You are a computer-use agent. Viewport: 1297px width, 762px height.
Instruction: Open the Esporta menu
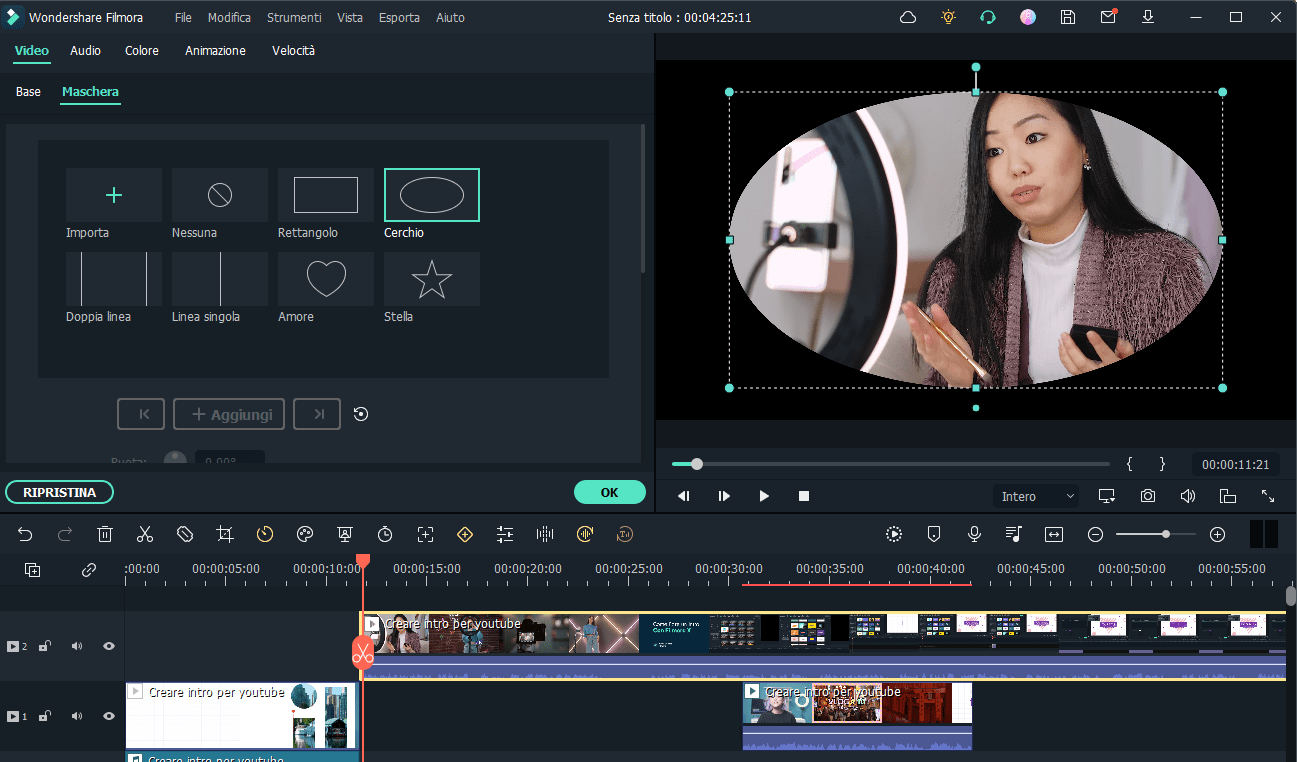399,18
